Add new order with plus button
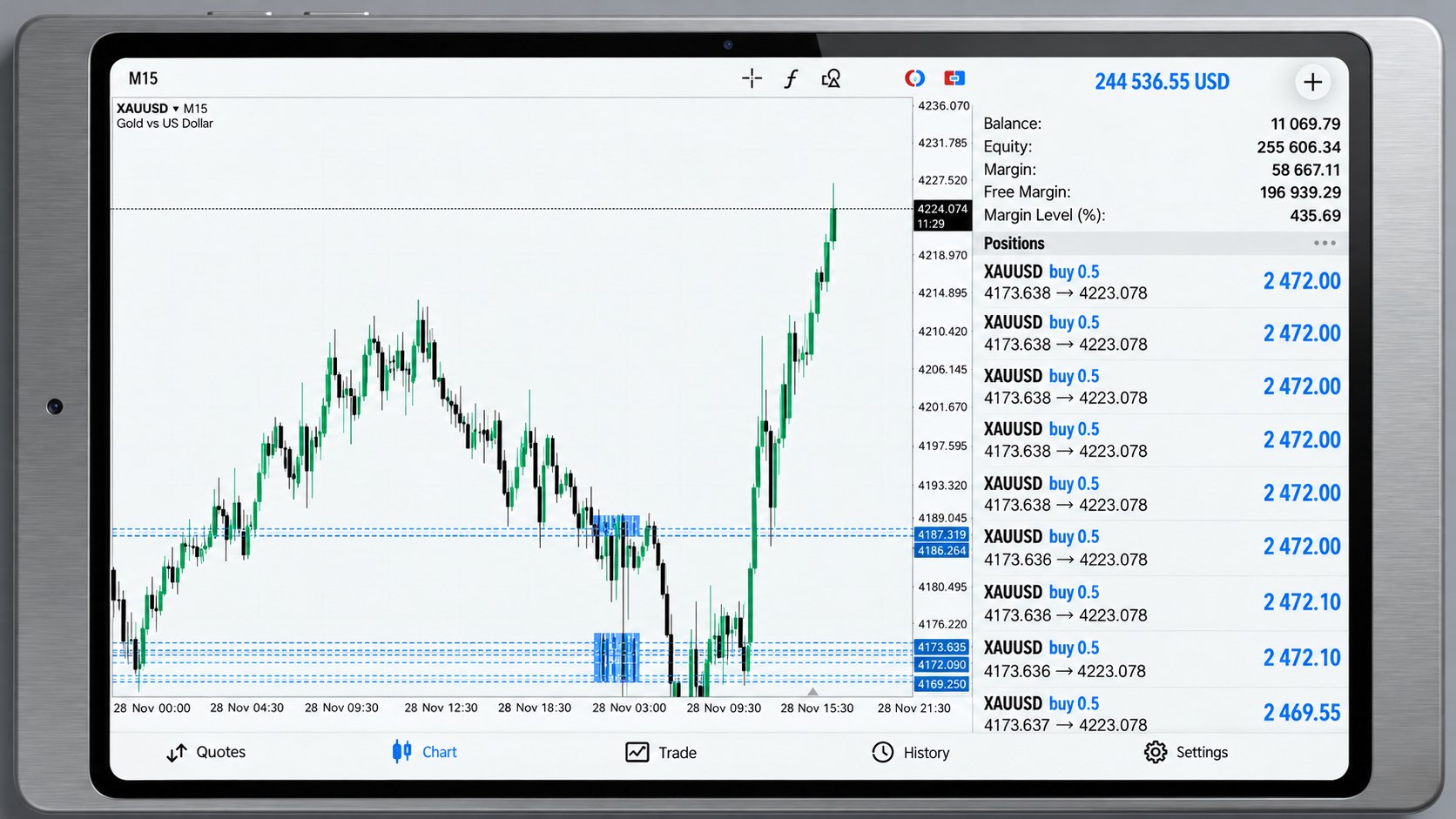1456x819 pixels. pyautogui.click(x=1312, y=82)
